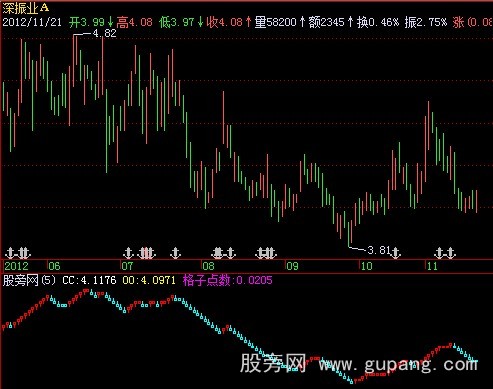Click the OO:4.0971 indicator value
Image resolution: width=493 pixels, height=389 pixels.
[149, 280]
